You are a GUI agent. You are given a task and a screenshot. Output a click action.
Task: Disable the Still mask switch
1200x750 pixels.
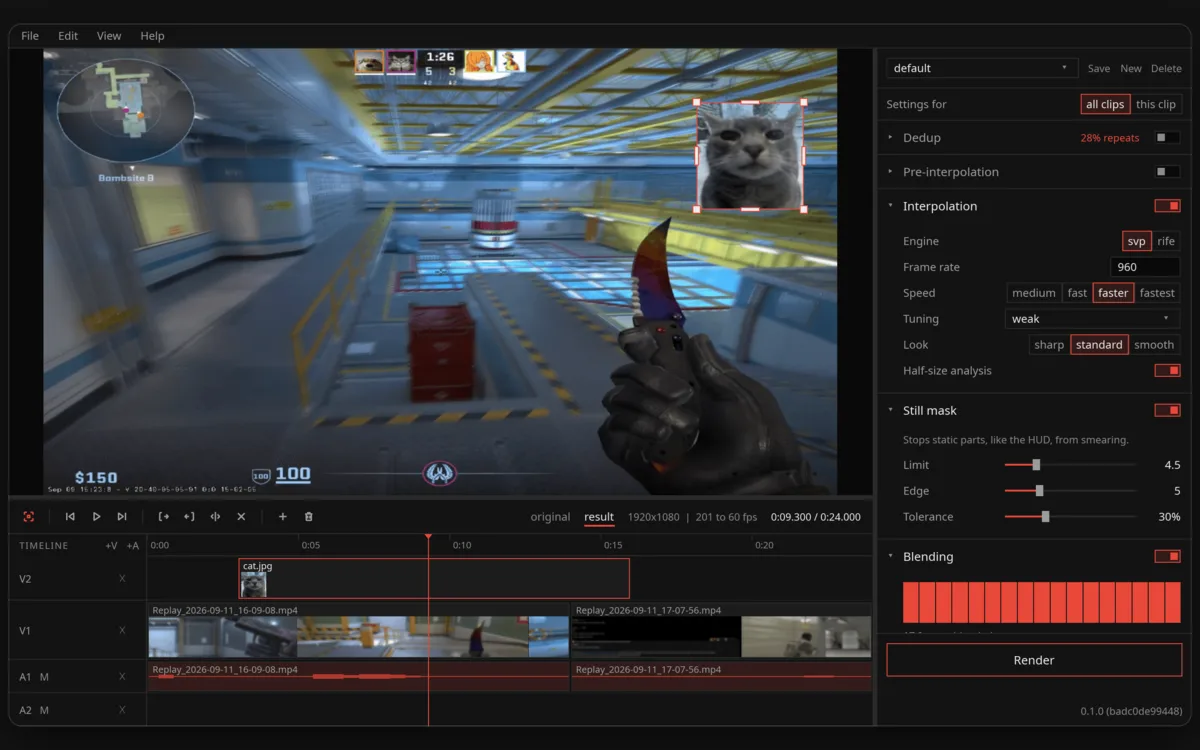click(x=1167, y=410)
